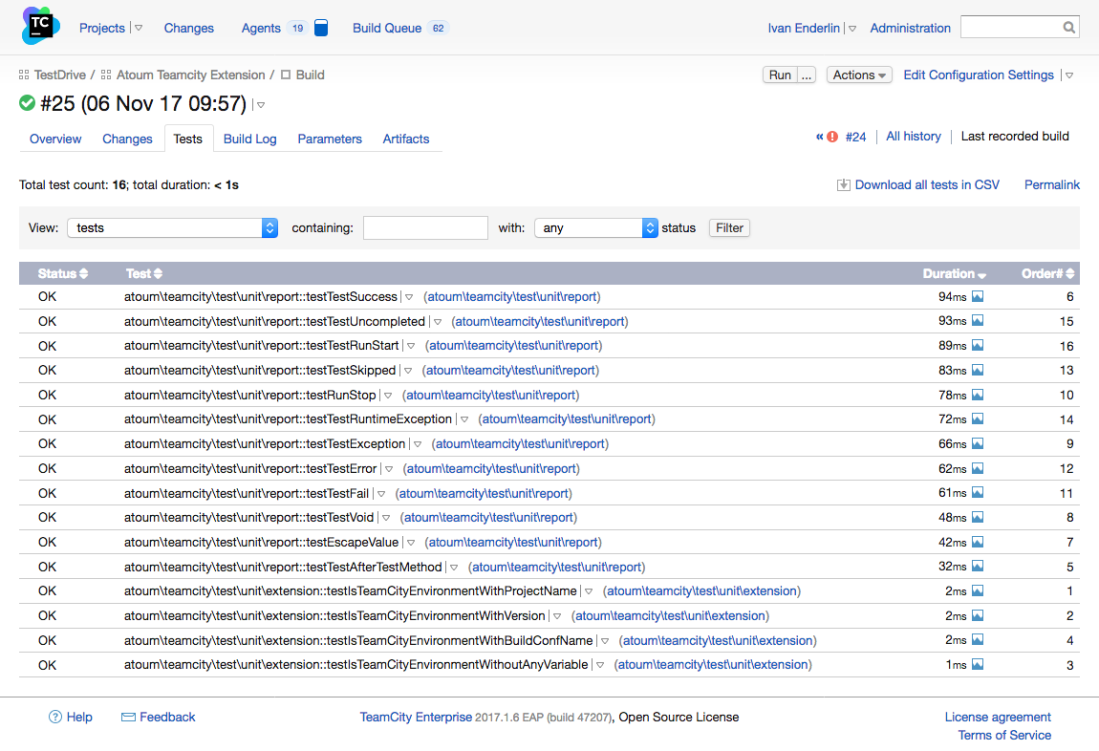Sort the table by Status column
Viewport: 1099px width, 751px height.
(62, 273)
